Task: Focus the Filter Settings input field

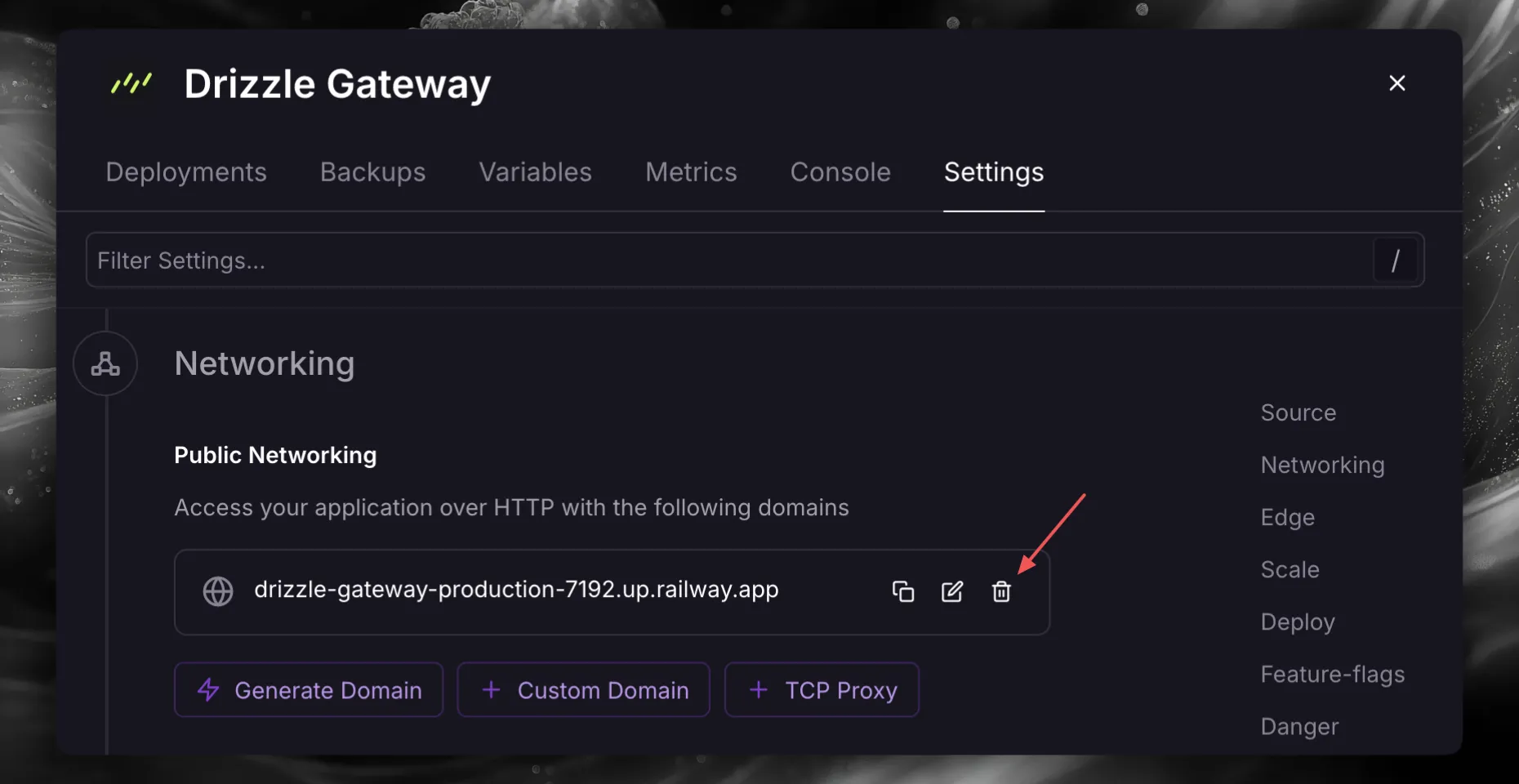Action: pyautogui.click(x=728, y=261)
